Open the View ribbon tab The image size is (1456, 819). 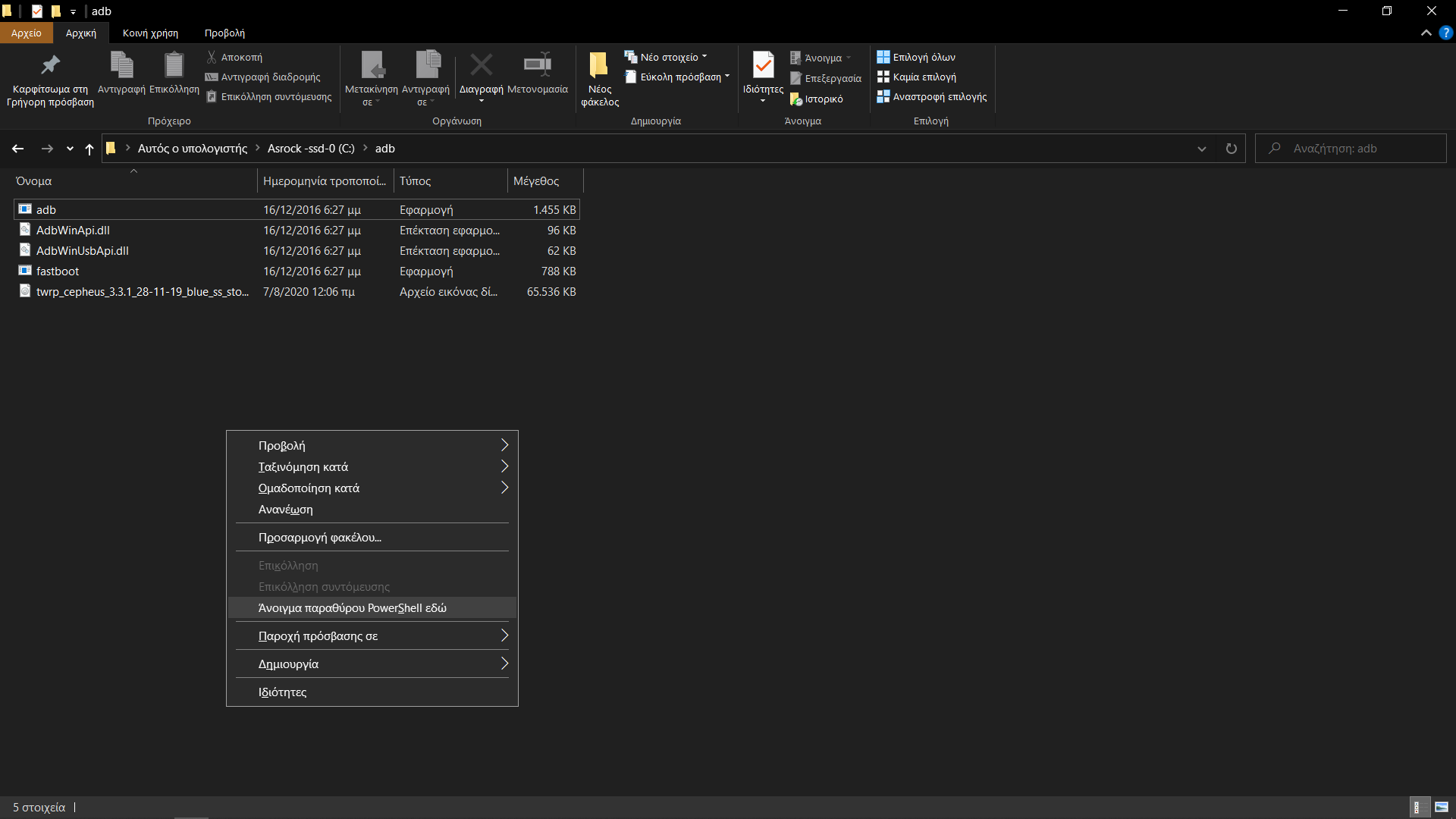click(224, 33)
